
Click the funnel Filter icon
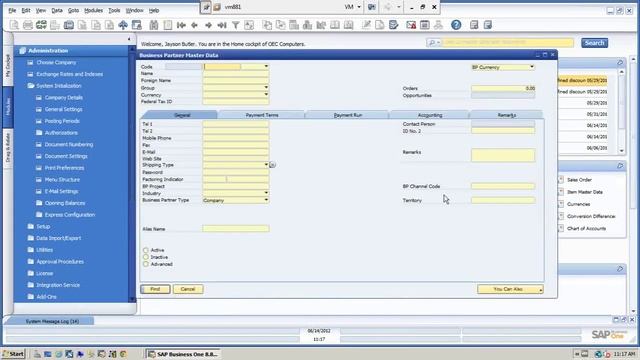tap(236, 25)
